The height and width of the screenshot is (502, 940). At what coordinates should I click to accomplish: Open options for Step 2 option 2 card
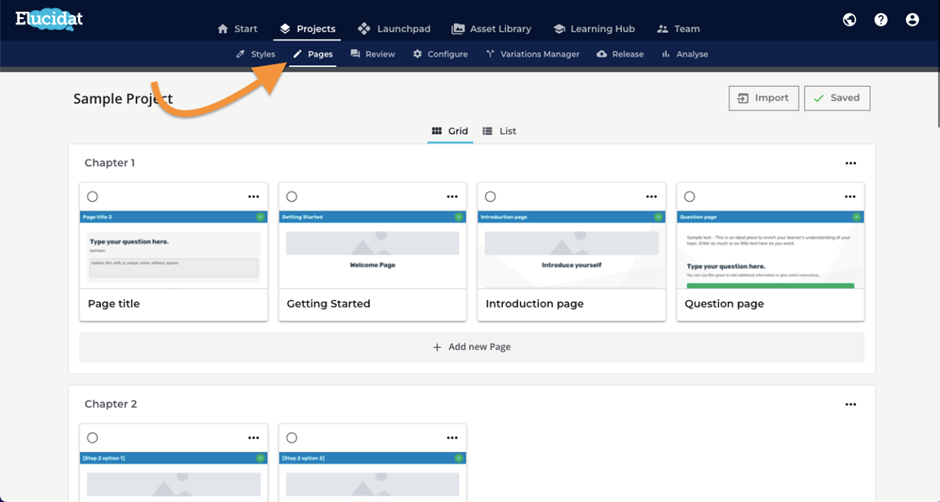[452, 438]
